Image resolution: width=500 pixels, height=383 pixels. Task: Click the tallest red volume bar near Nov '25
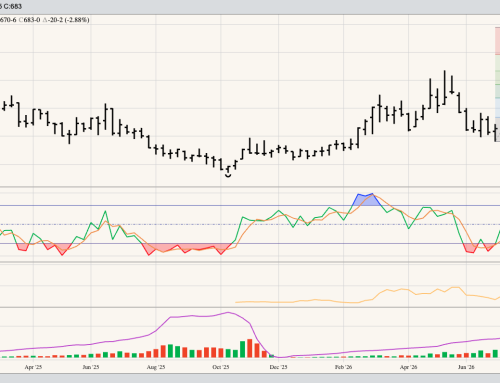pos(250,348)
